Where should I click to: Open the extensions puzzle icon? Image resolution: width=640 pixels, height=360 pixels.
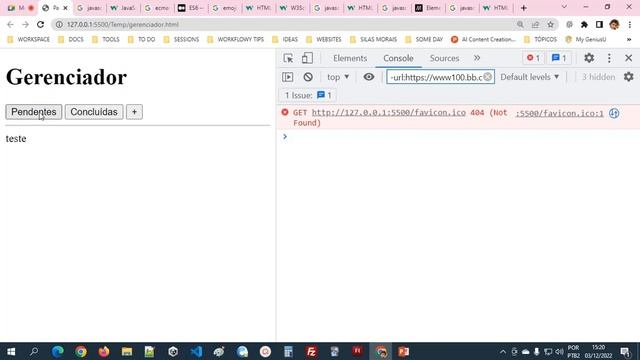[584, 24]
